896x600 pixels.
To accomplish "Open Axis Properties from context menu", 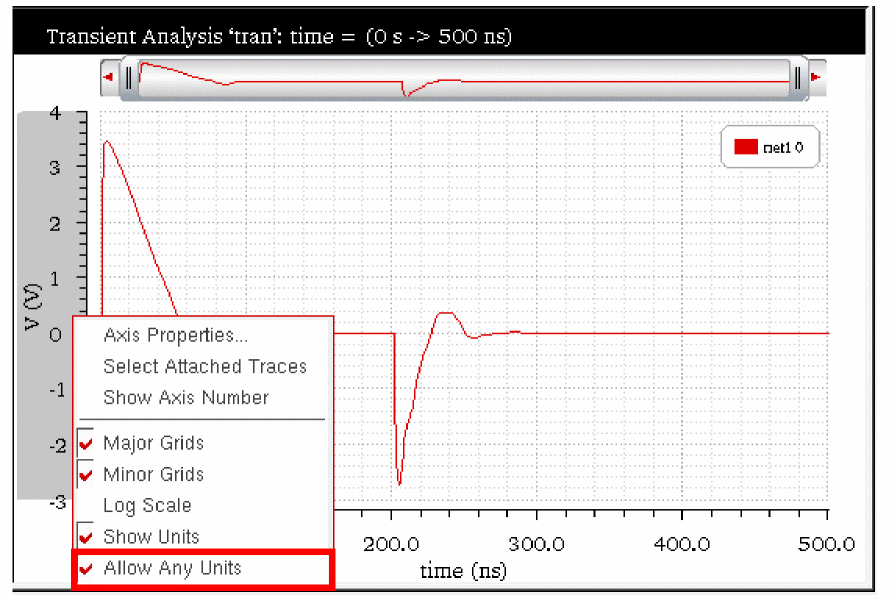I will click(175, 335).
